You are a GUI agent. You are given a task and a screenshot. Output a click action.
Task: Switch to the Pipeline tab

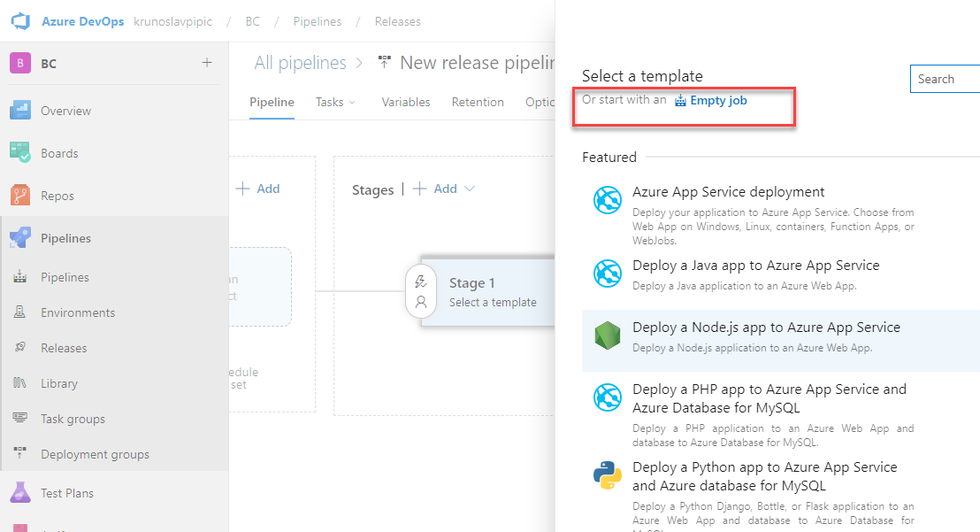click(x=272, y=102)
